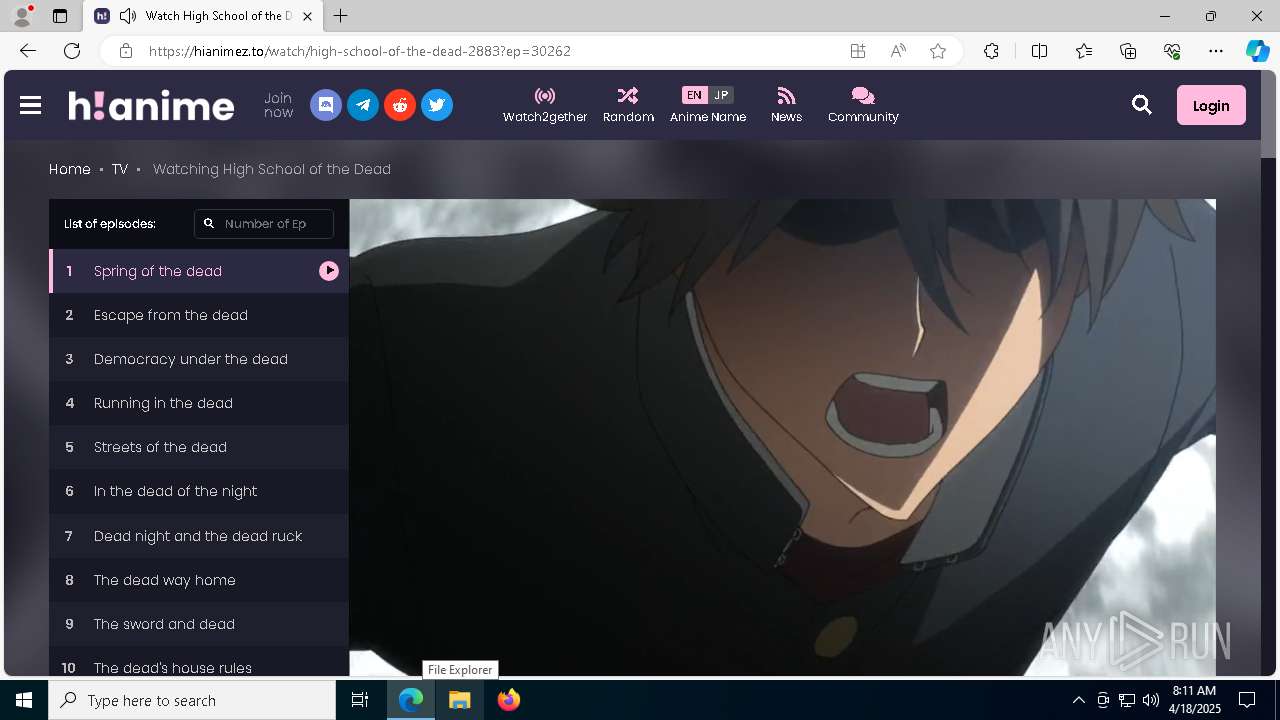Open Split screen view
Image resolution: width=1280 pixels, height=720 pixels.
click(x=1039, y=51)
